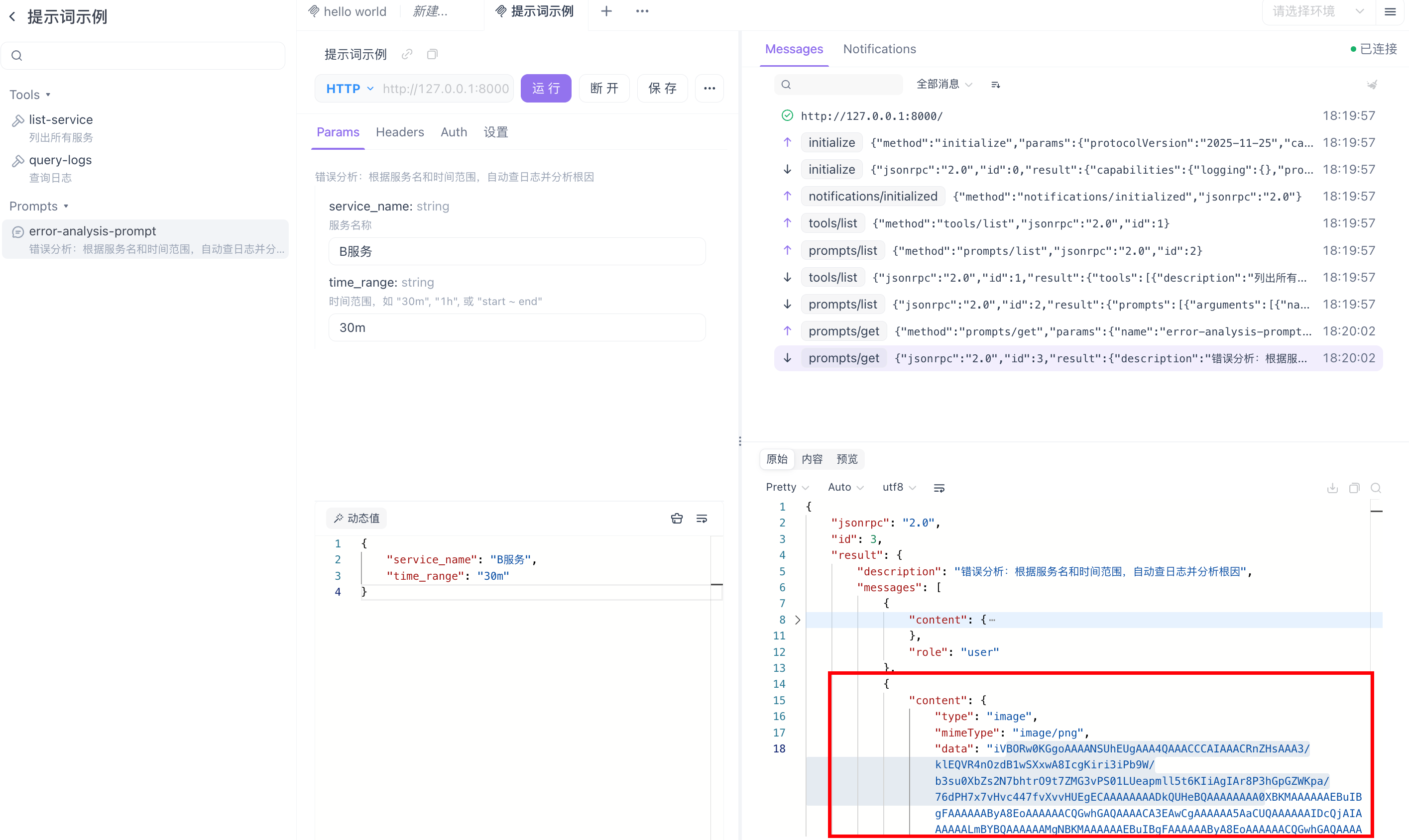Click the 运行 run button
This screenshot has height=840, width=1409.
tap(545, 88)
